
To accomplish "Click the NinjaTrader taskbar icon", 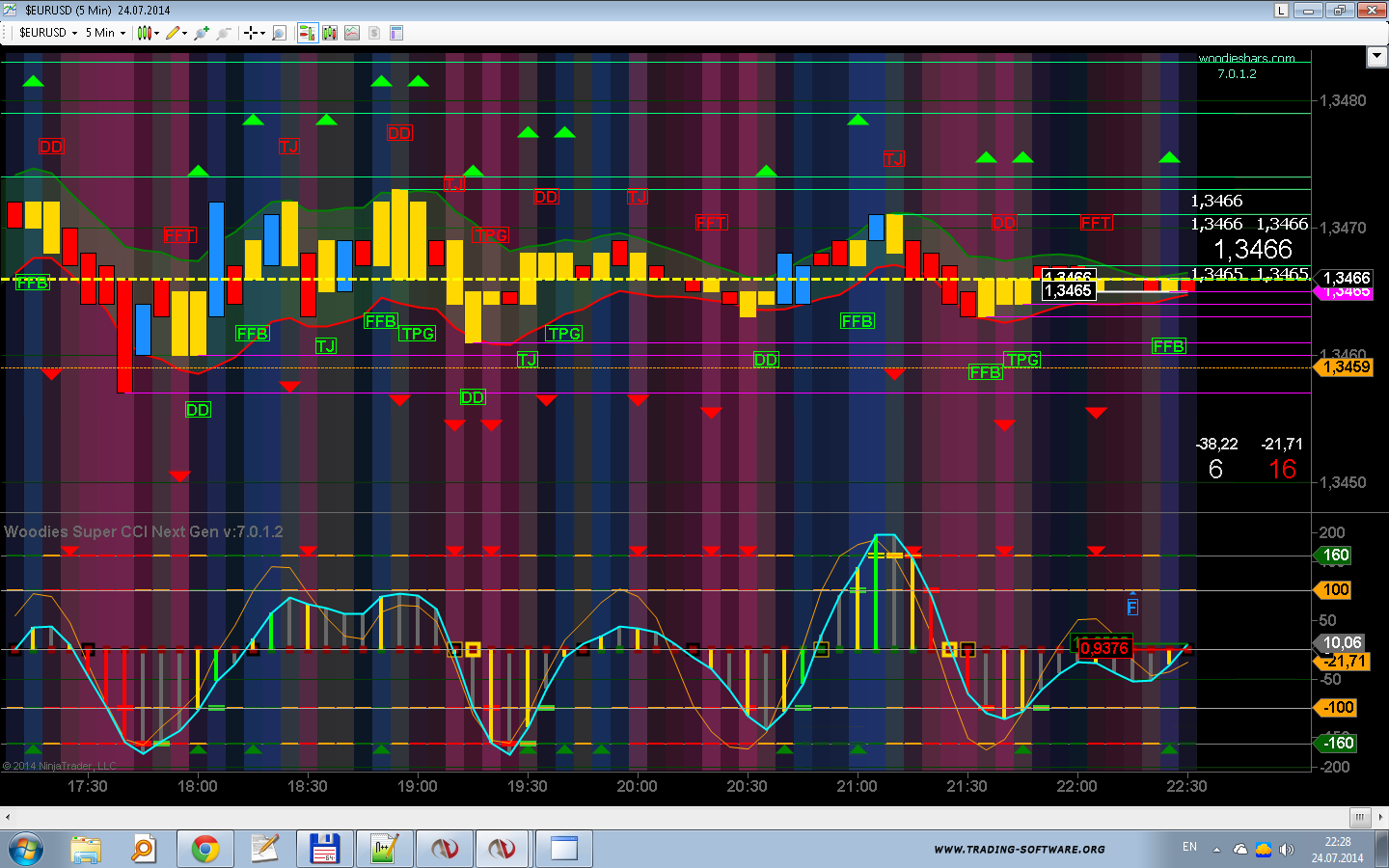I will (x=444, y=849).
